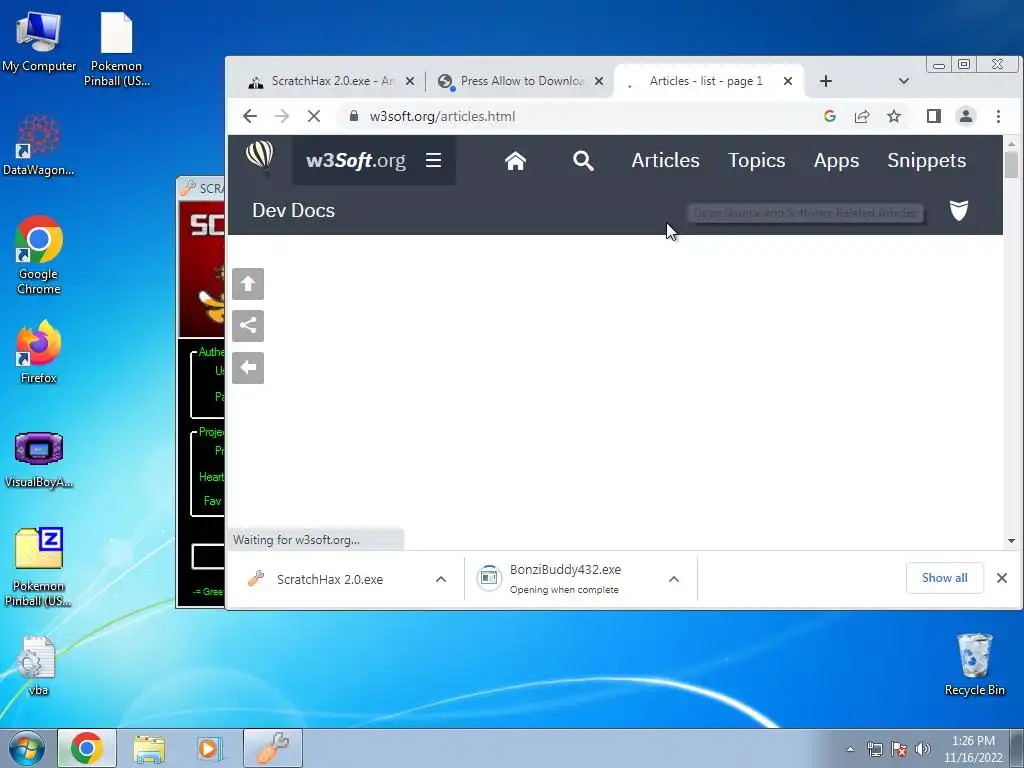Click the ScratchHax wrench taskbar button
Screen dimensions: 1024x768
pyautogui.click(x=273, y=748)
